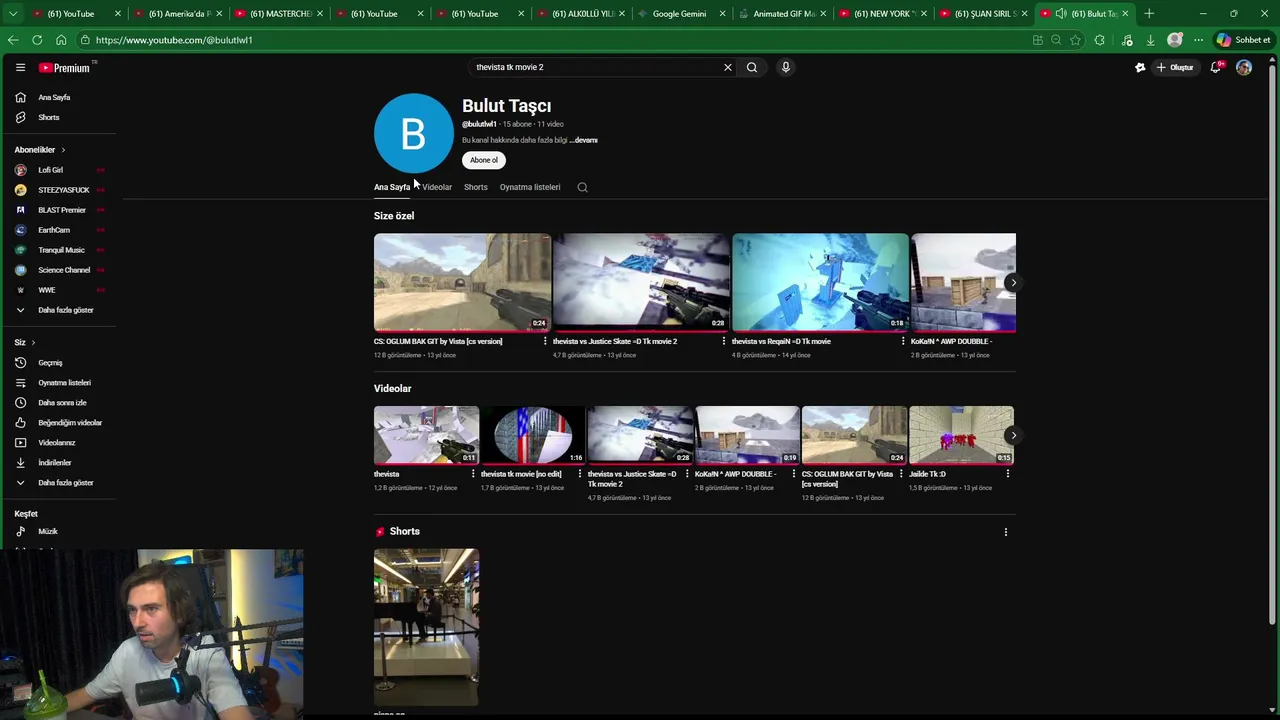The height and width of the screenshot is (720, 1280).
Task: Open options menu for the Shorts section
Action: click(x=1006, y=532)
